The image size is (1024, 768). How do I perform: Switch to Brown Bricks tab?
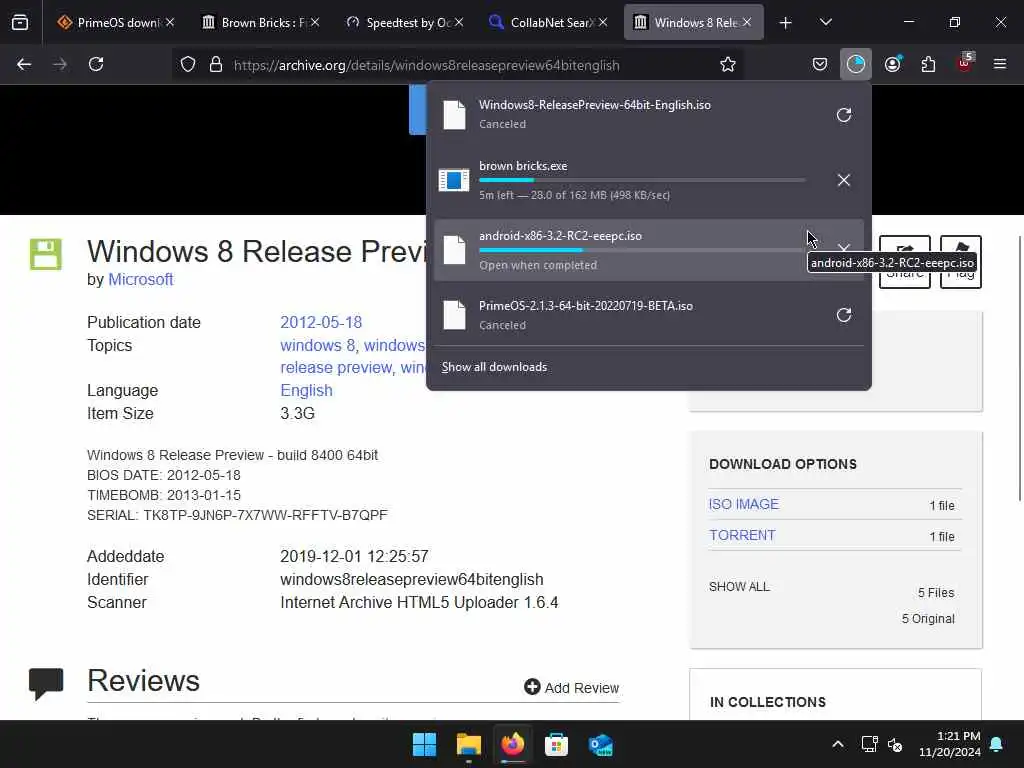pyautogui.click(x=253, y=23)
